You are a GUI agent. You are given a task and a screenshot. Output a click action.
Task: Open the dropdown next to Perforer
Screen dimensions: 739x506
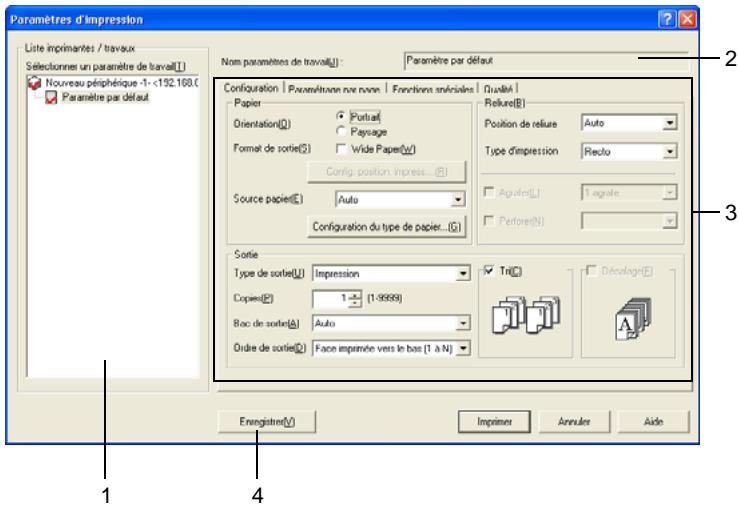(x=669, y=221)
